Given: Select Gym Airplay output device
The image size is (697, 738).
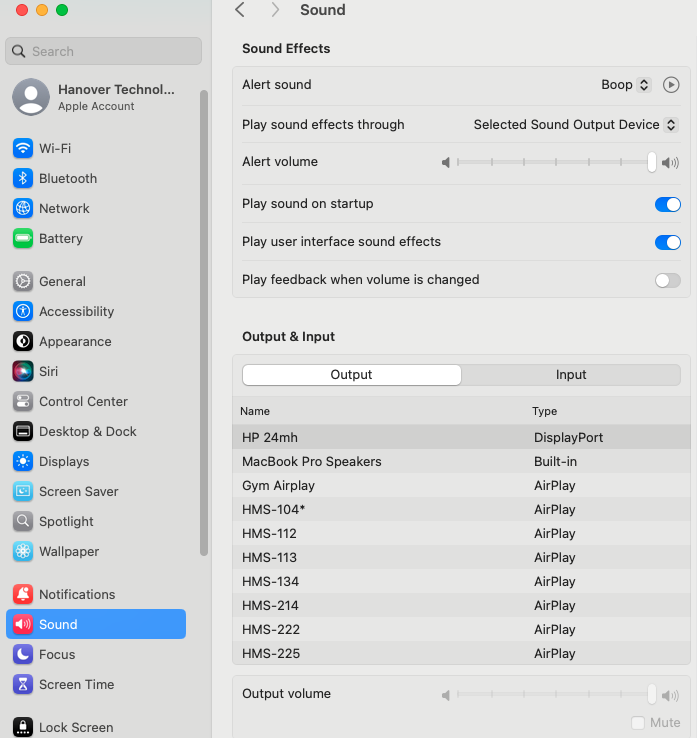Looking at the screenshot, I should coord(461,485).
